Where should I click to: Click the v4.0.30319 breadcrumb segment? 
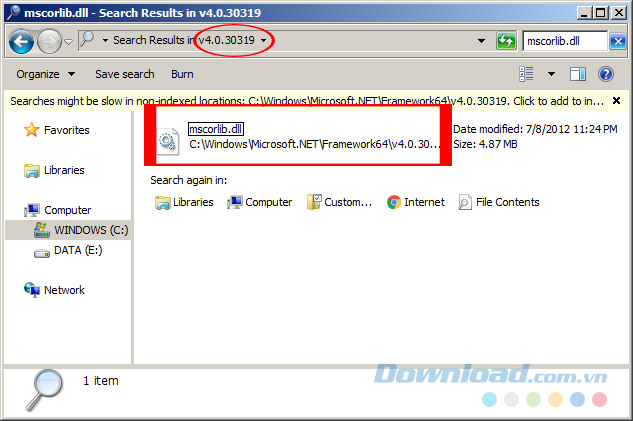pyautogui.click(x=226, y=40)
